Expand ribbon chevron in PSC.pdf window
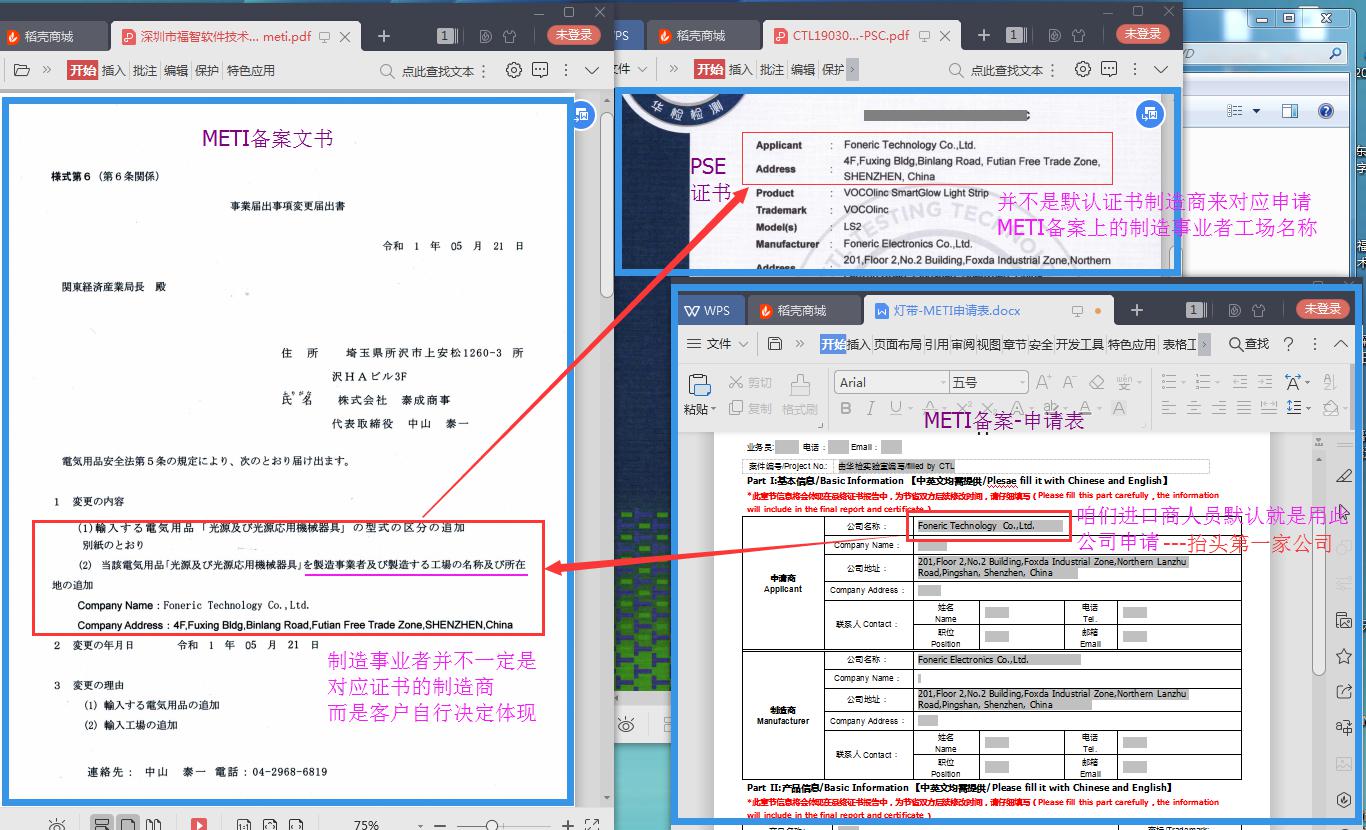Viewport: 1366px width, 830px height. [1161, 70]
